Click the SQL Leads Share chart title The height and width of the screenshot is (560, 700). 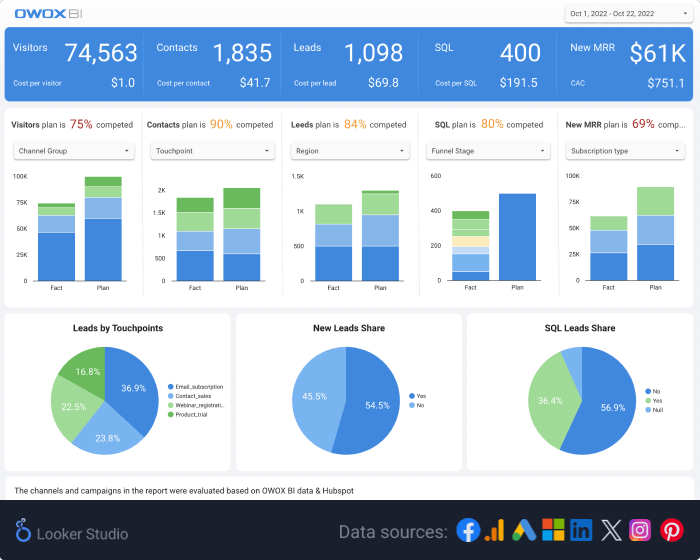(579, 328)
